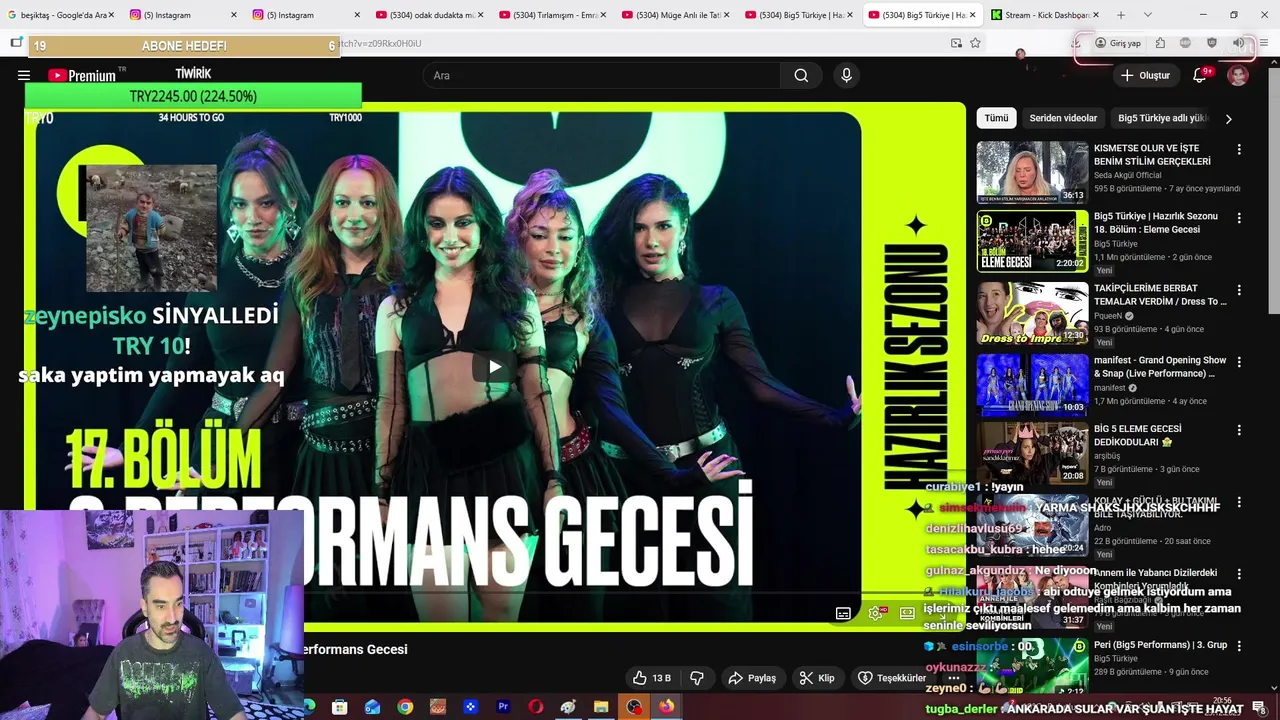Open options for Peri Big5 Performans video

pos(1239,647)
